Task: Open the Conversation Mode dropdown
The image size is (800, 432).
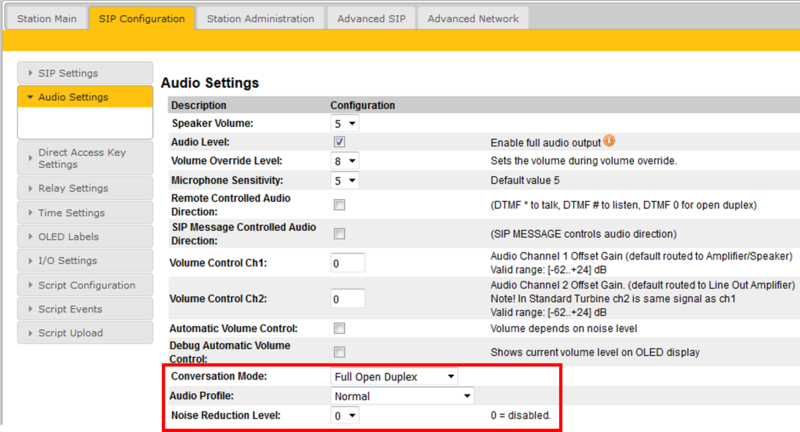Action: pyautogui.click(x=394, y=377)
